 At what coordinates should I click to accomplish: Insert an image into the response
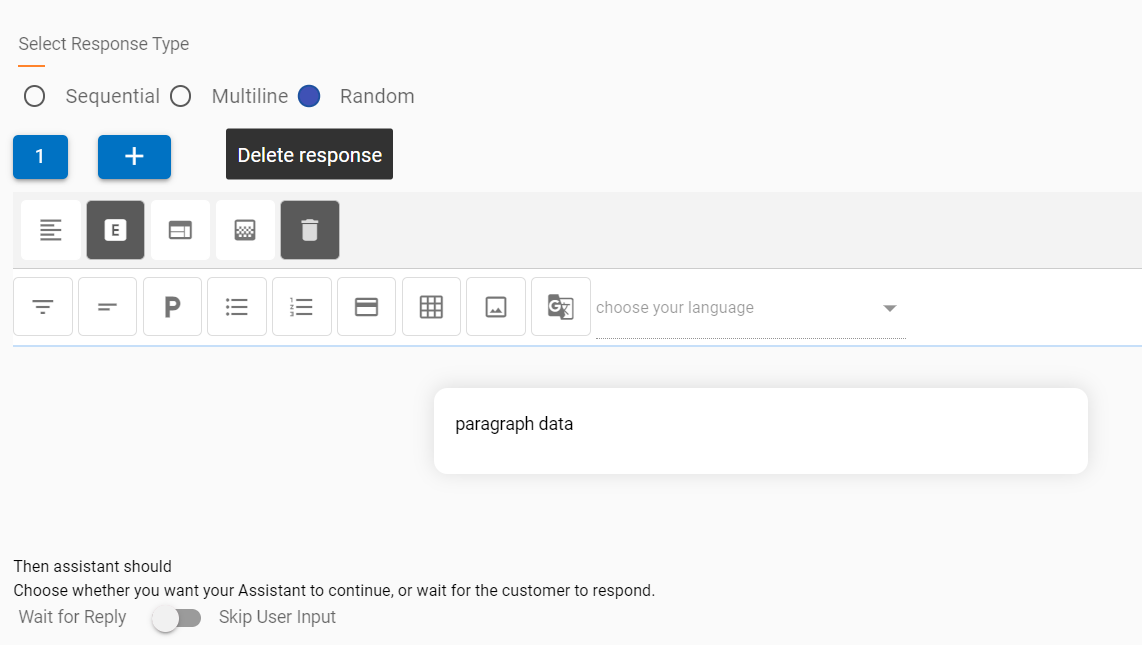[495, 306]
